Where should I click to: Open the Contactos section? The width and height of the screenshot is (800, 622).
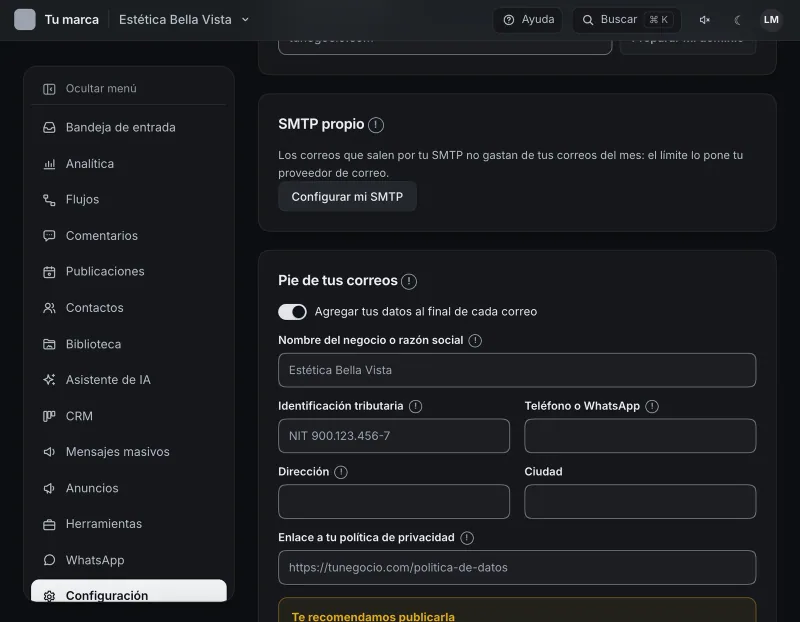[x=129, y=308]
